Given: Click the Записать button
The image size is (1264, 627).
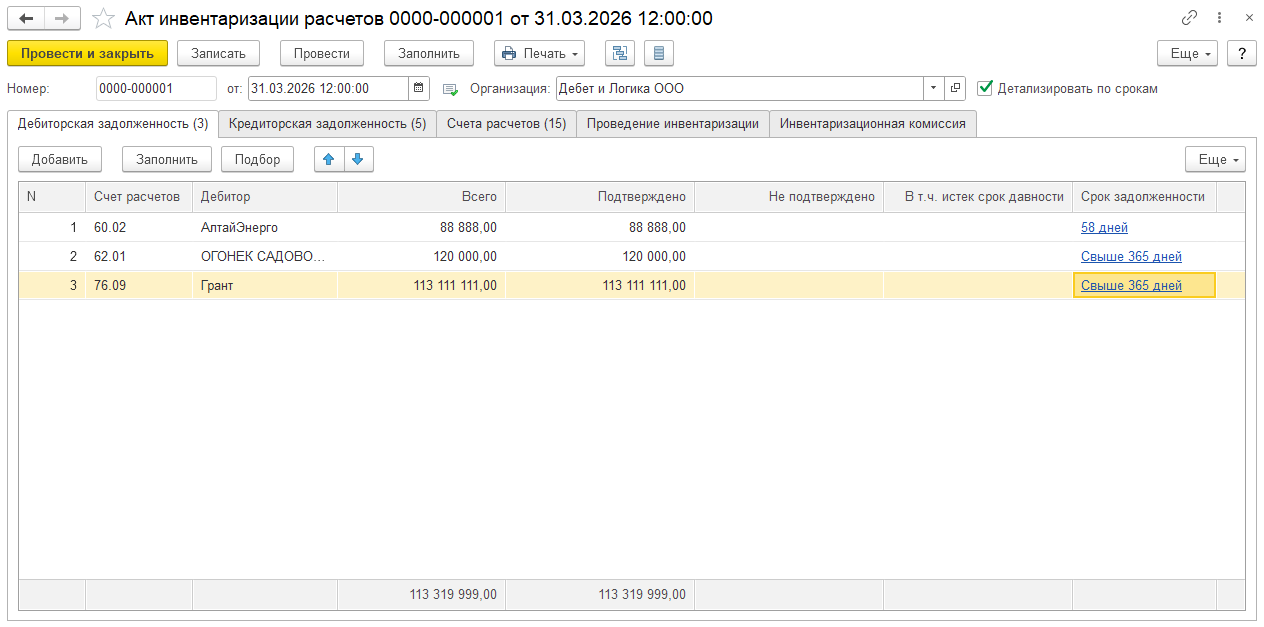Looking at the screenshot, I should tap(218, 53).
